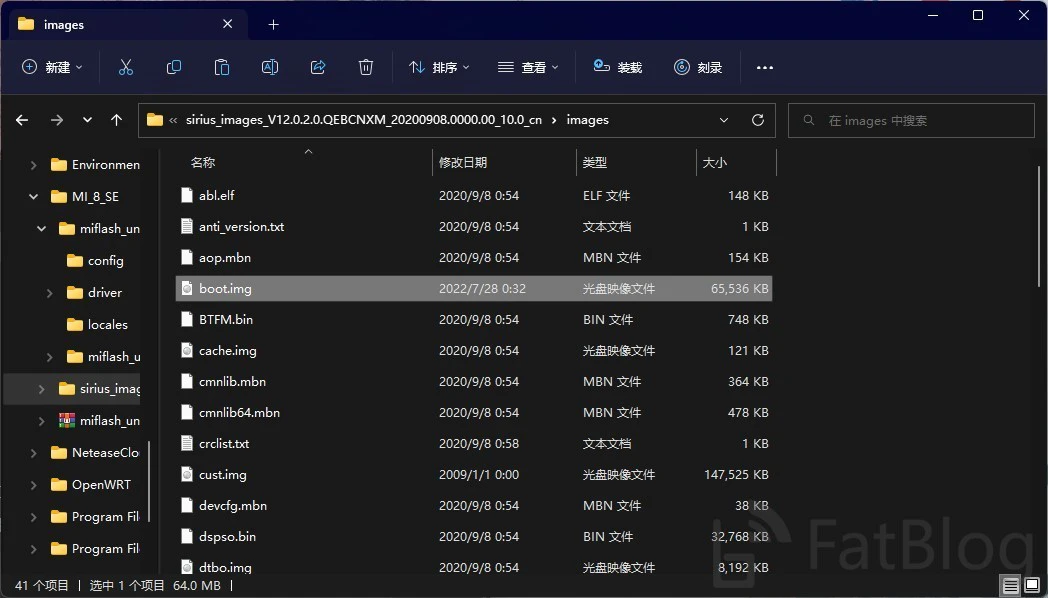Open the 排序 sort dropdown
This screenshot has height=598, width=1048.
tap(439, 67)
